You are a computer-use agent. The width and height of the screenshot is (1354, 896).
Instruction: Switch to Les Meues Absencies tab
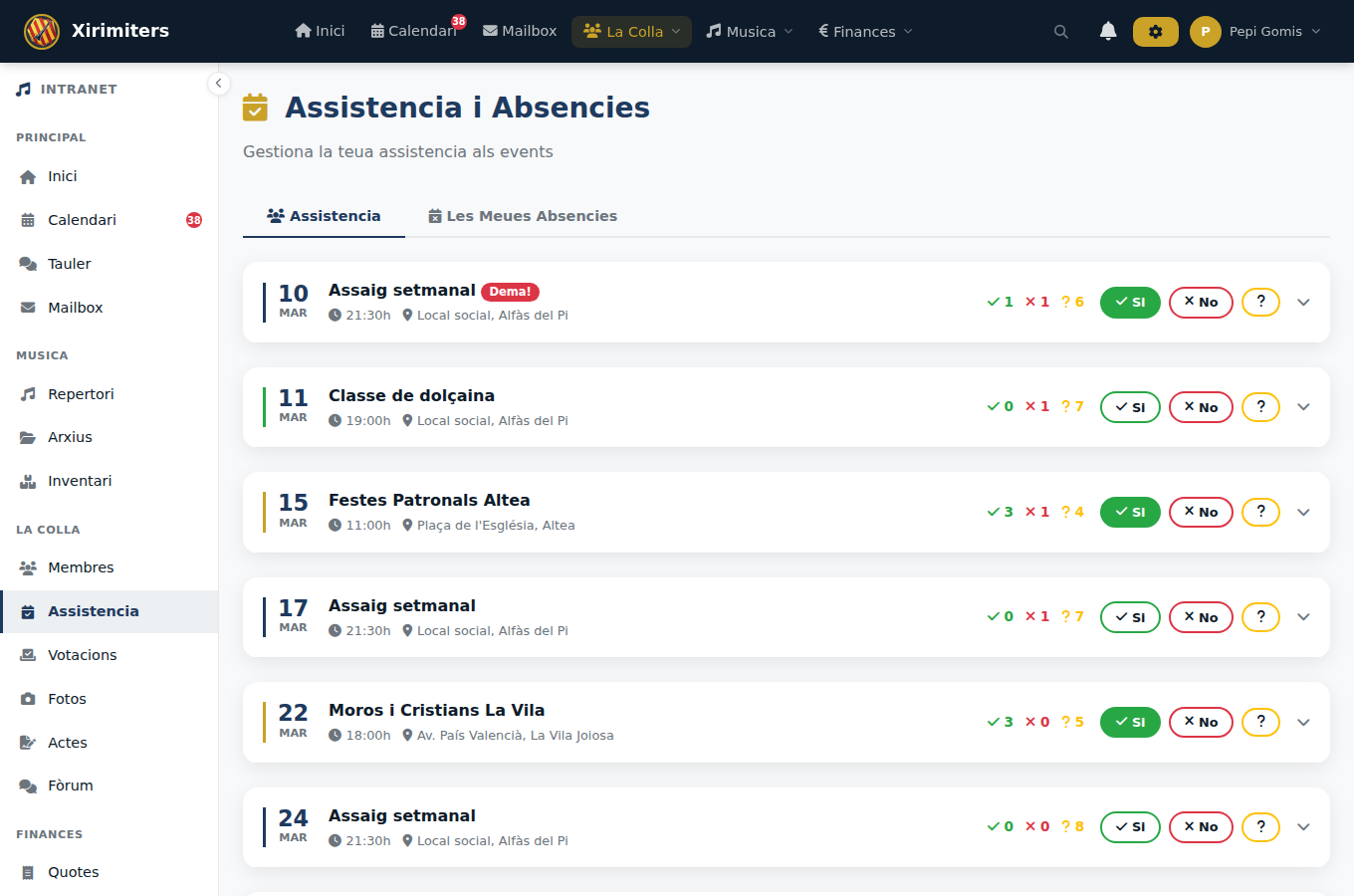[x=523, y=216]
